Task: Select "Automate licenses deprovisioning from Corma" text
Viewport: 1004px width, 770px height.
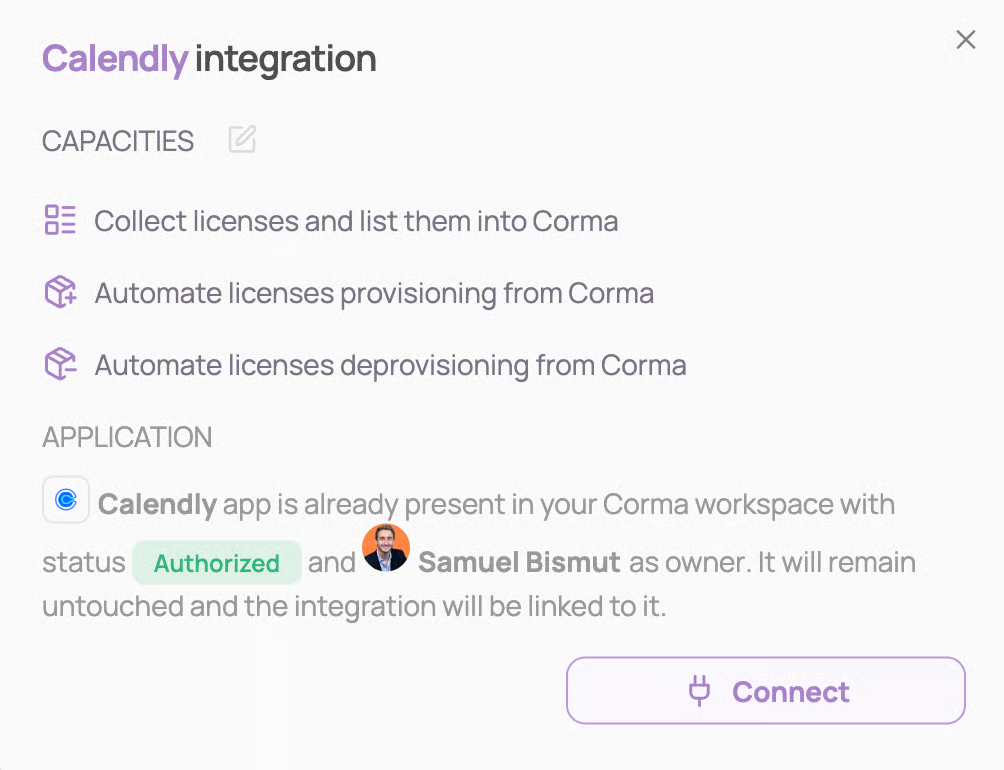Action: tap(390, 366)
